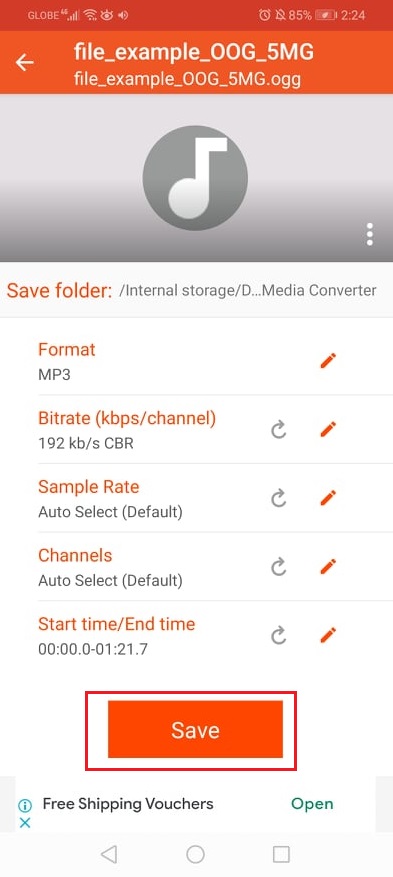Close the ad with the X icon

point(24,823)
